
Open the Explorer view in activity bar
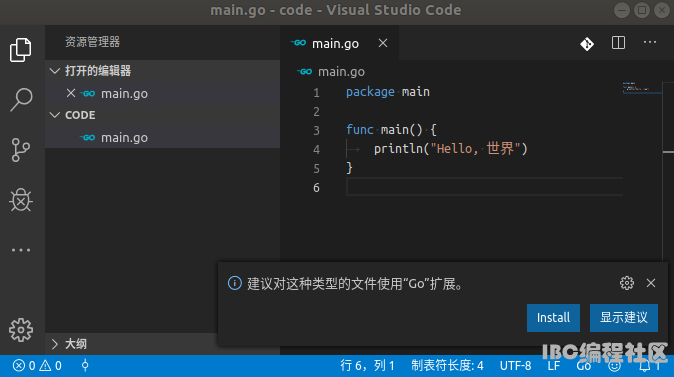(21, 50)
